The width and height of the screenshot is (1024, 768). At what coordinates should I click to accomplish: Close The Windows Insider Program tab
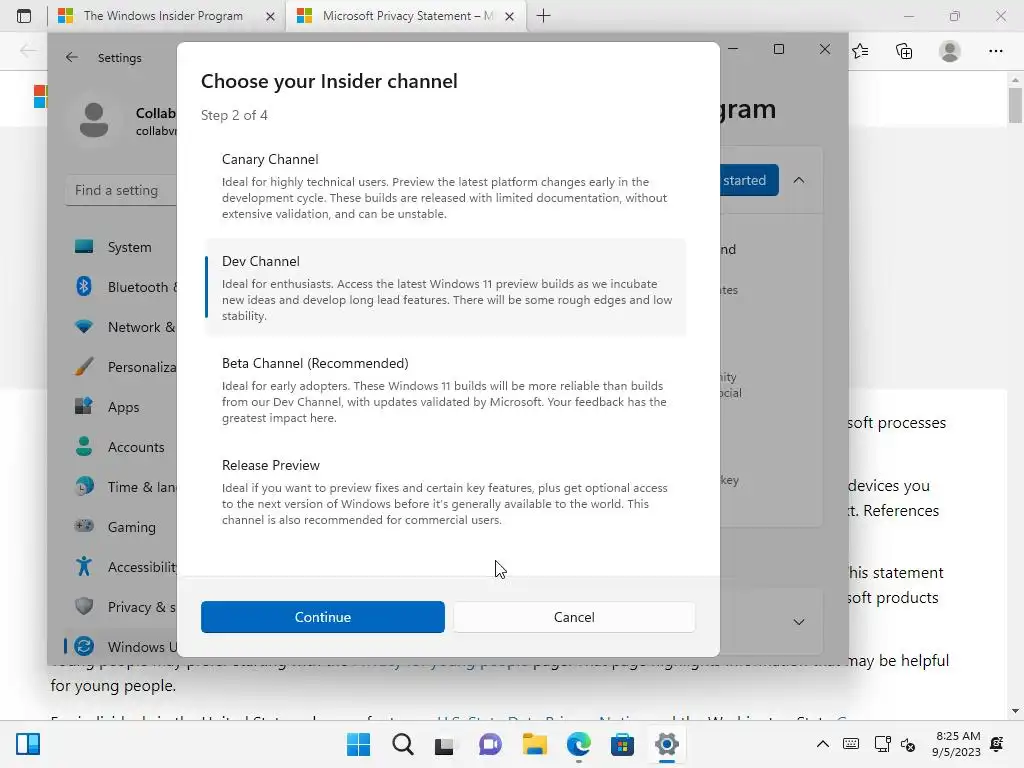(270, 16)
